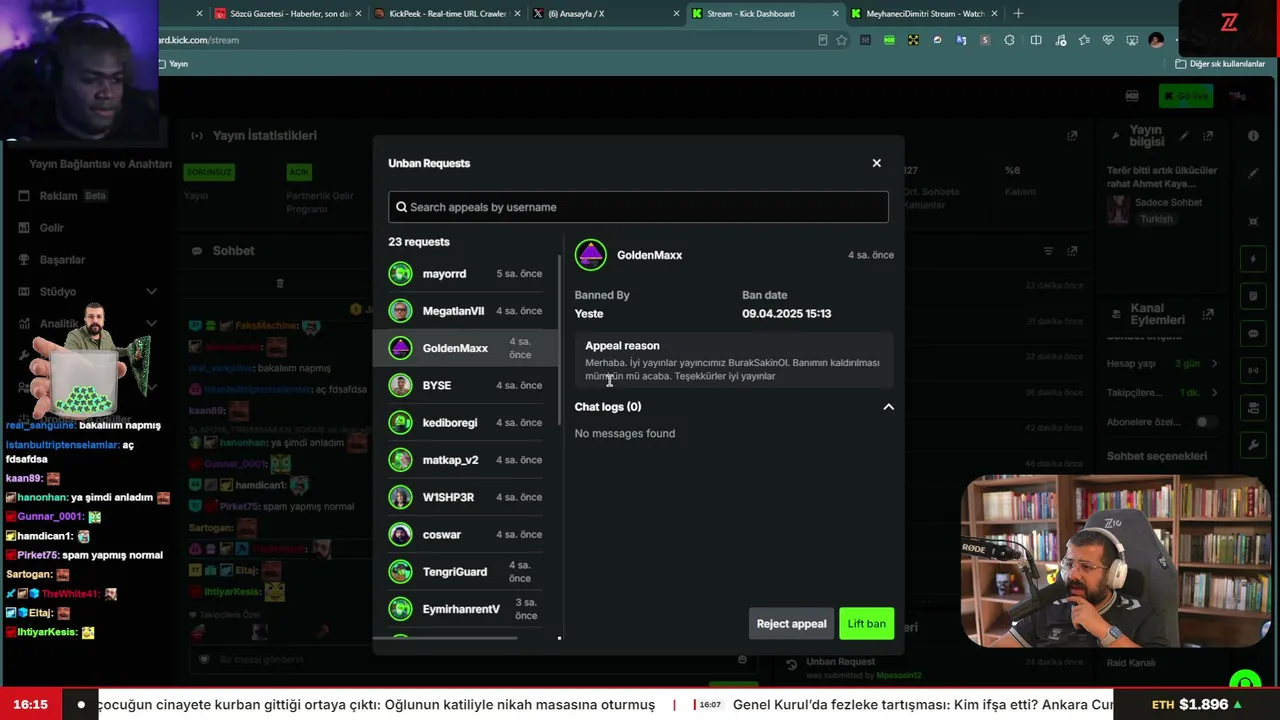
Task: Open browser profile avatar
Action: point(1156,40)
